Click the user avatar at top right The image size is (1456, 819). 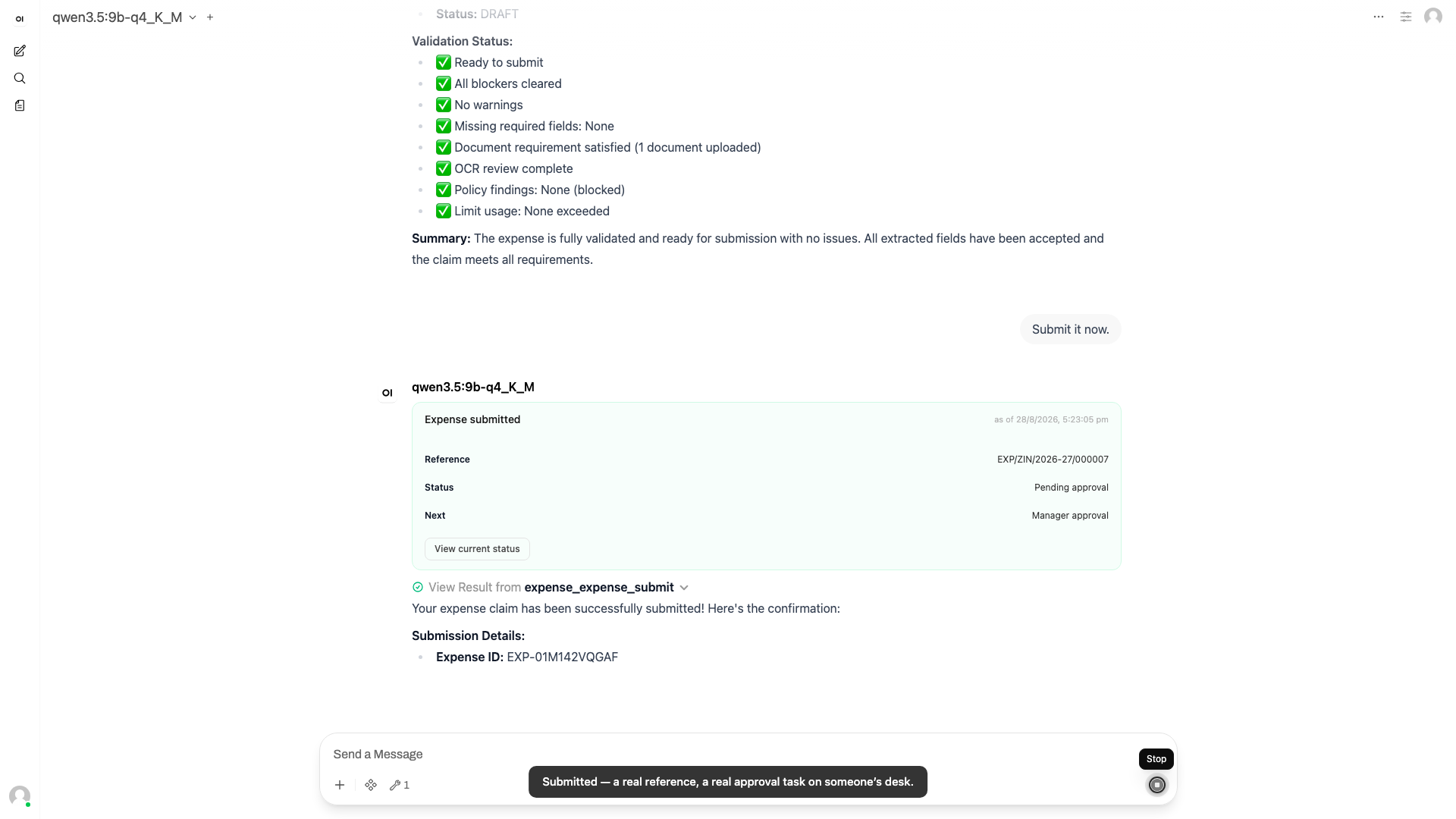[1433, 17]
